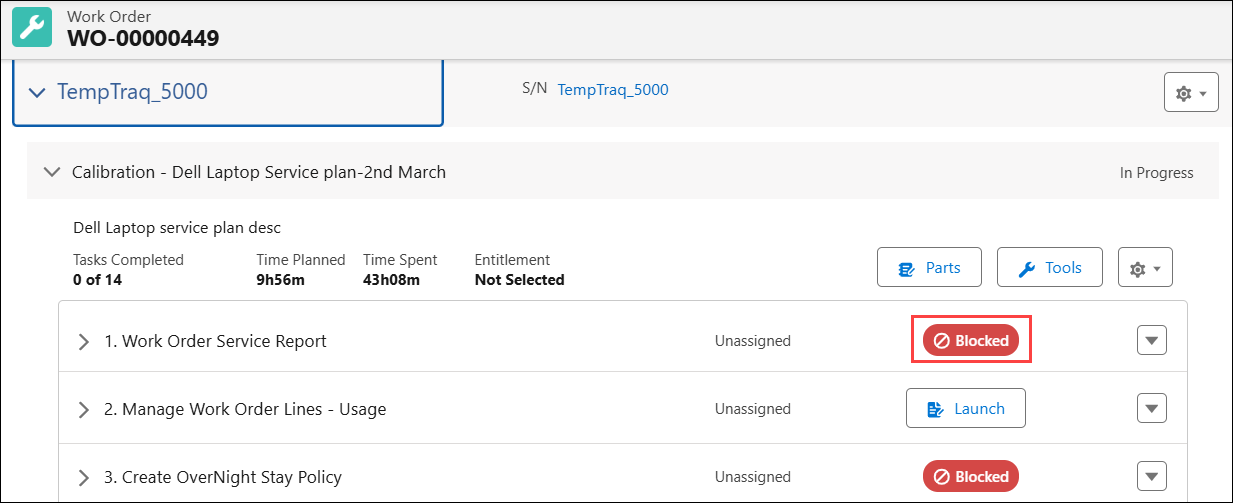1233x503 pixels.
Task: Click the Parts button
Action: (x=929, y=268)
